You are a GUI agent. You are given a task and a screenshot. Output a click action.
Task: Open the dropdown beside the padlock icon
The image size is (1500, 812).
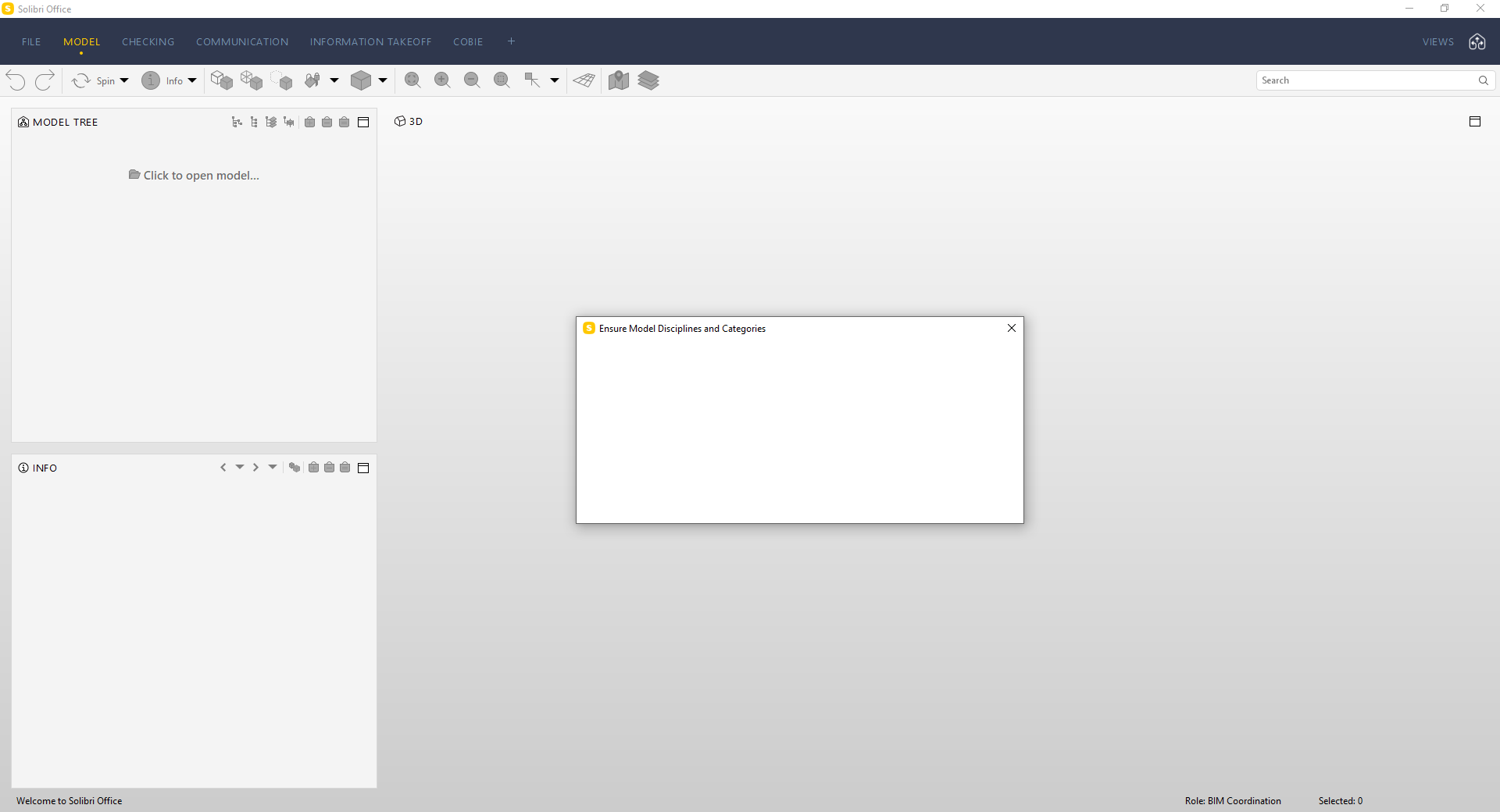334,80
